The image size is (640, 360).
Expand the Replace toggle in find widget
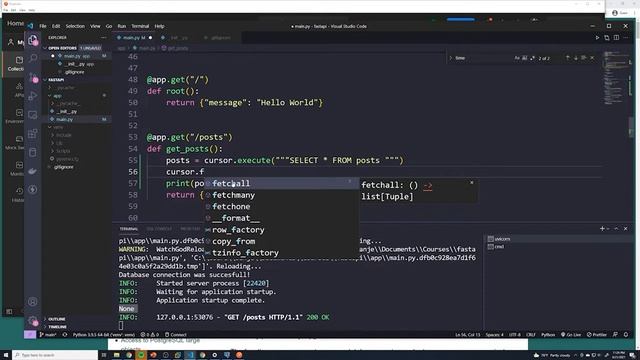click(451, 58)
